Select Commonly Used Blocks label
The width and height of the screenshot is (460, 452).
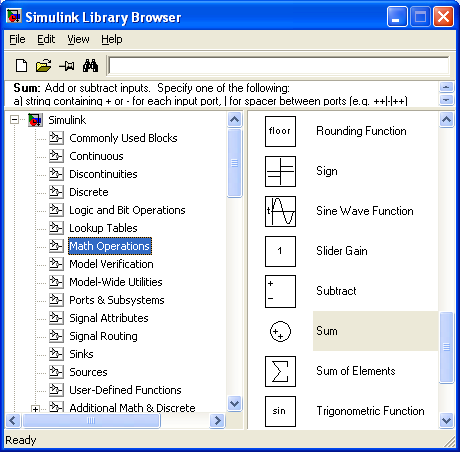pos(123,138)
